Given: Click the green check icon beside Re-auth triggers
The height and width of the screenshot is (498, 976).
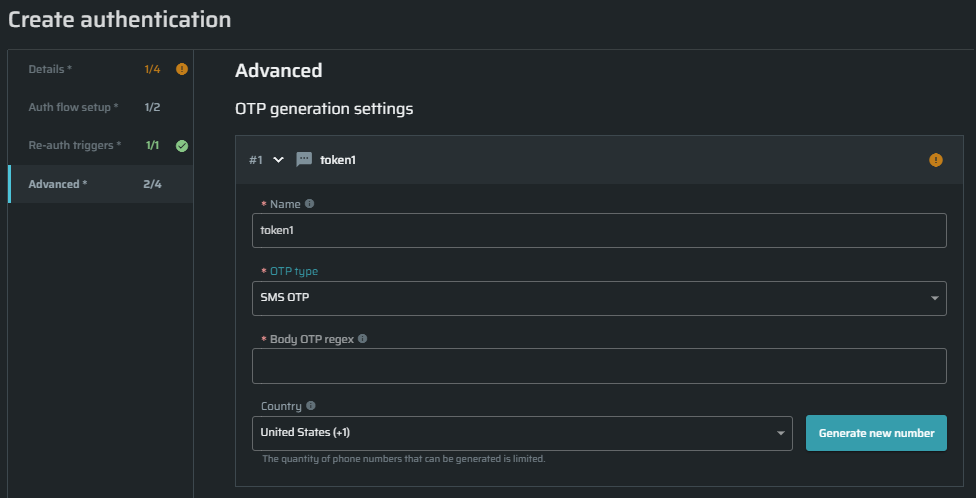Looking at the screenshot, I should (181, 146).
